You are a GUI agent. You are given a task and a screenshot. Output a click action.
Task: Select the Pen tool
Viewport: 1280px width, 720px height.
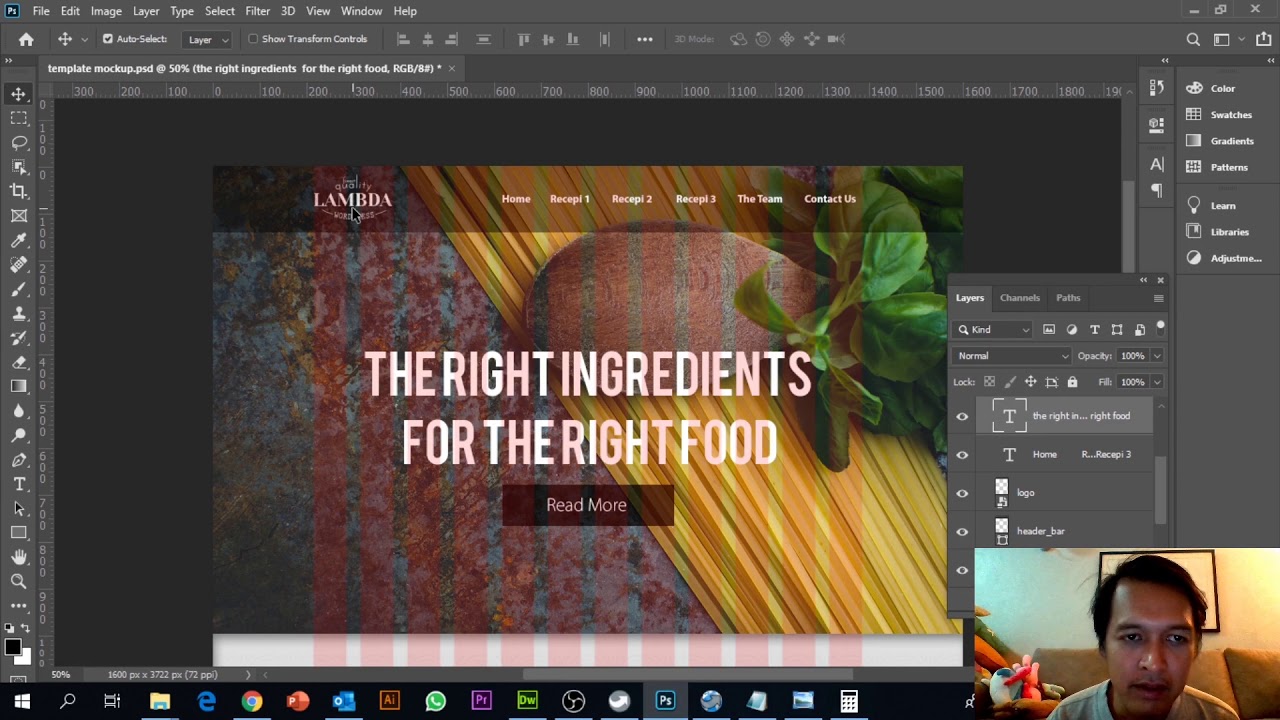point(19,460)
